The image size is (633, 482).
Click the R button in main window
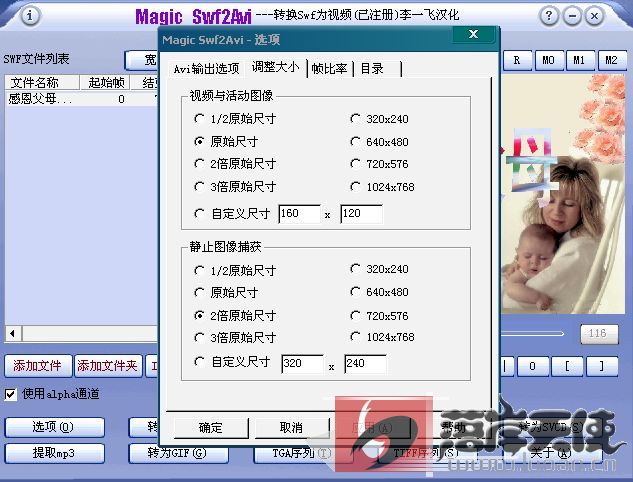517,61
